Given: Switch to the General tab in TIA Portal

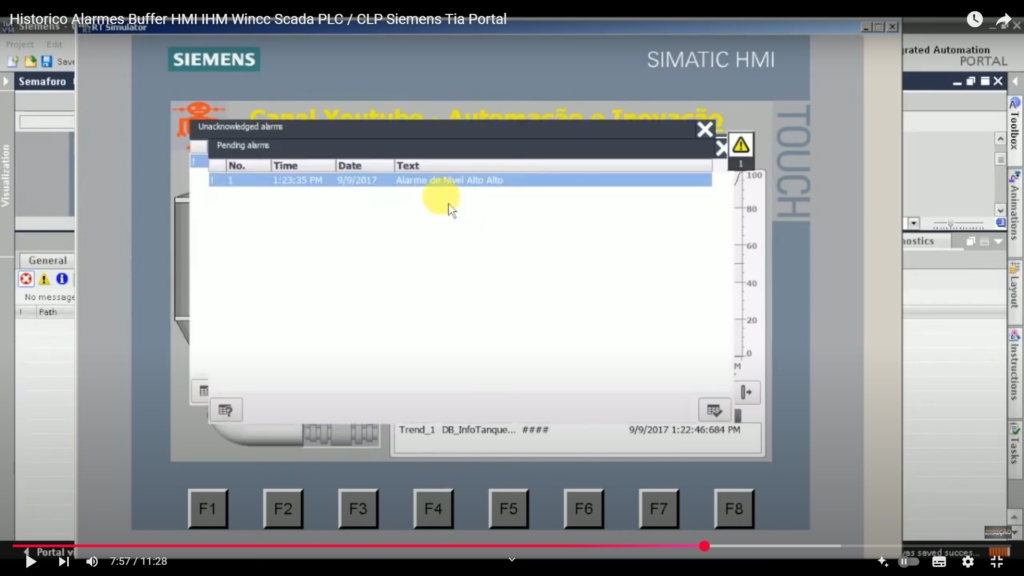Looking at the screenshot, I should 47,260.
